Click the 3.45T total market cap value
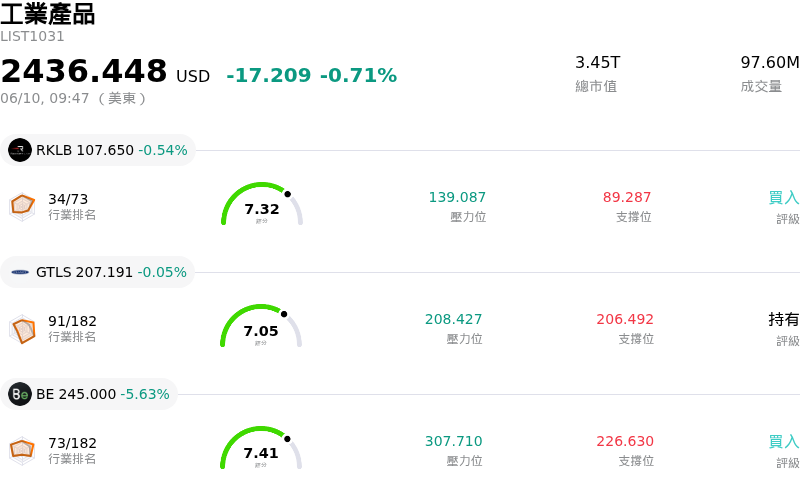Screen dimensions: 800x488 (x=597, y=62)
